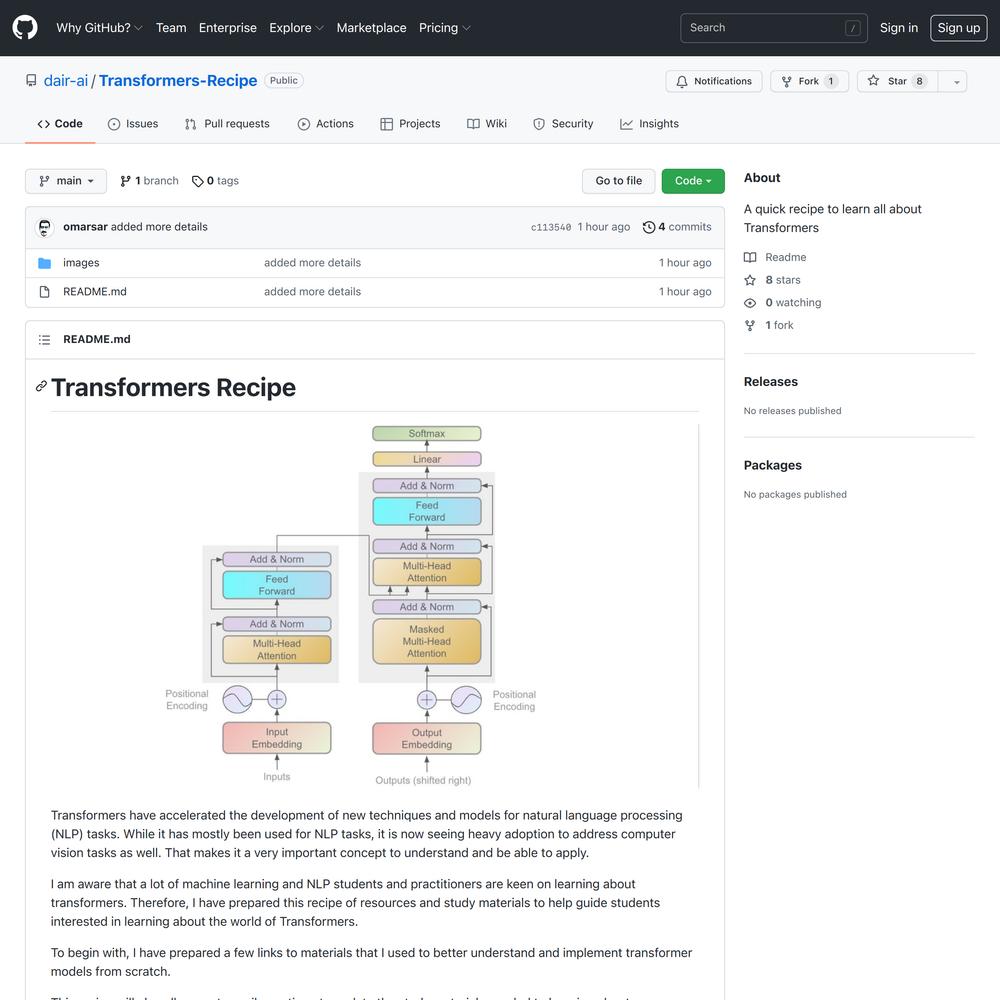Click the Readme link in About
The height and width of the screenshot is (1000, 1000).
point(775,258)
